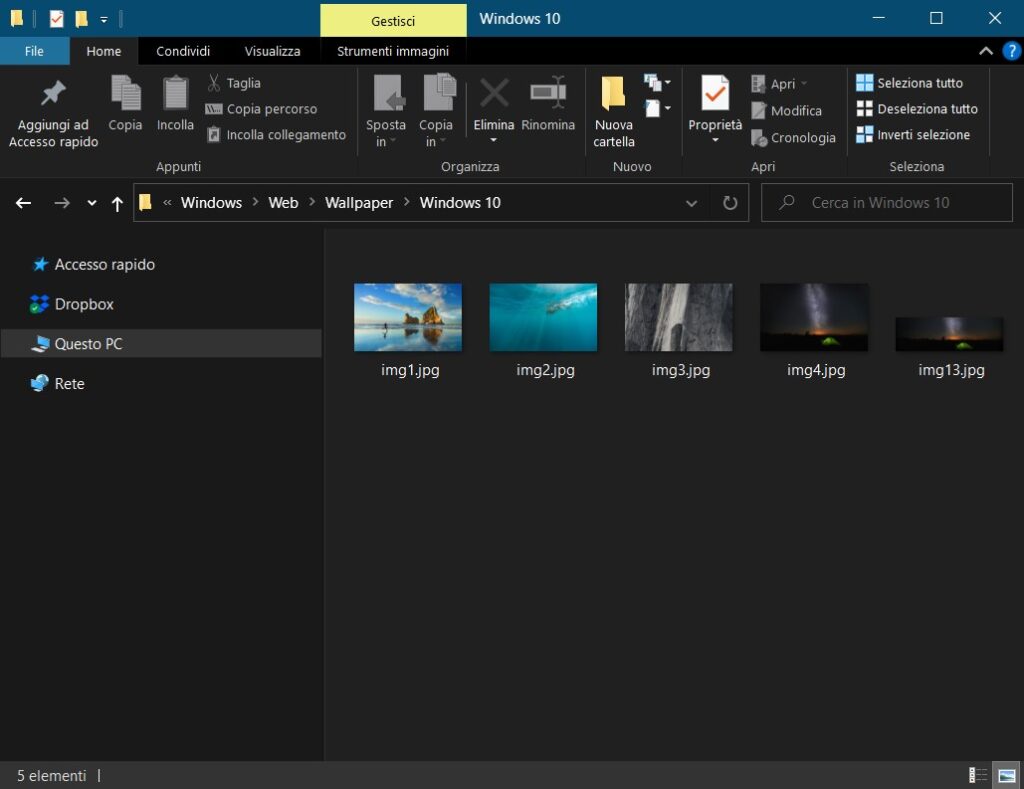
Task: Click the Copia (copy) icon in ribbon
Action: coord(125,95)
